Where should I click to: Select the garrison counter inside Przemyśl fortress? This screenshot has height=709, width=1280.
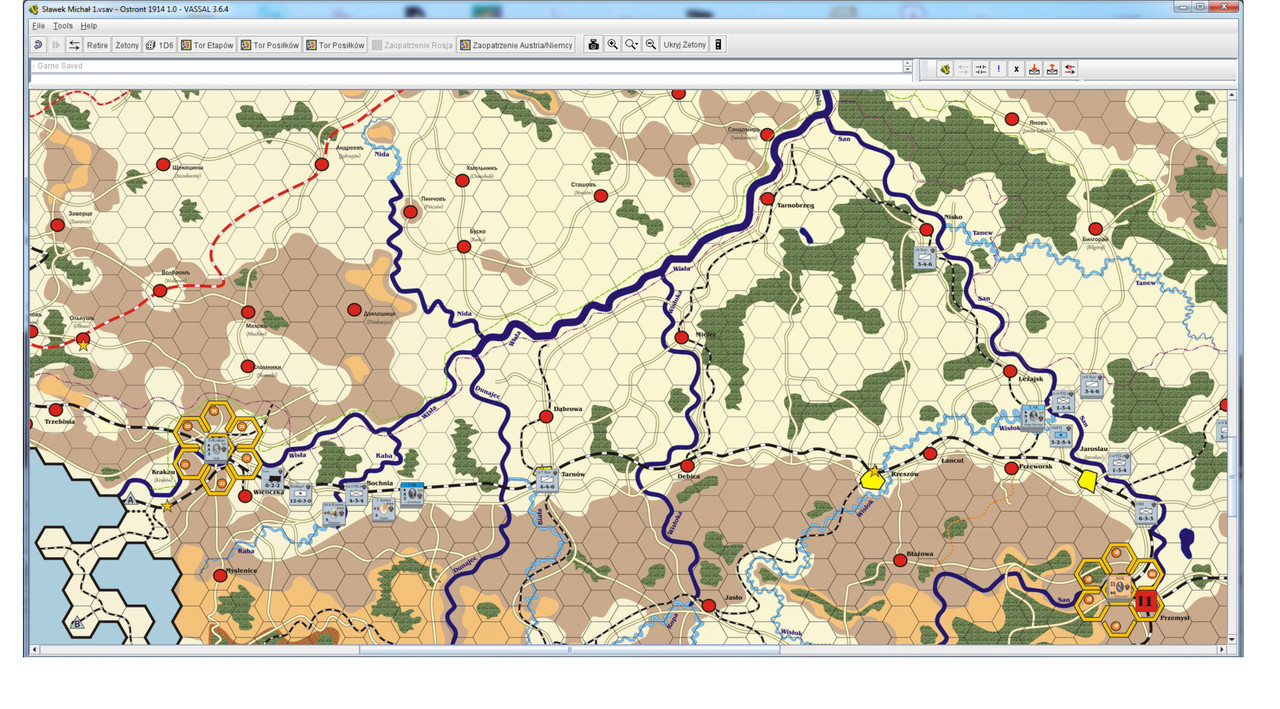pyautogui.click(x=1119, y=588)
